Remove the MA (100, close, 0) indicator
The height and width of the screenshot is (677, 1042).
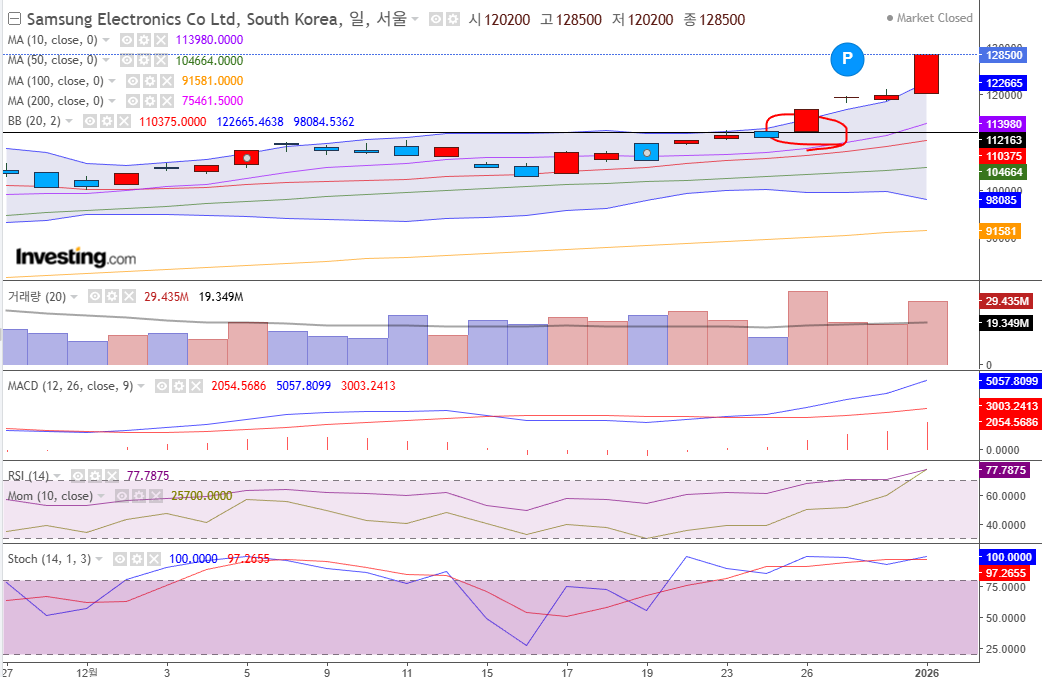pos(167,81)
